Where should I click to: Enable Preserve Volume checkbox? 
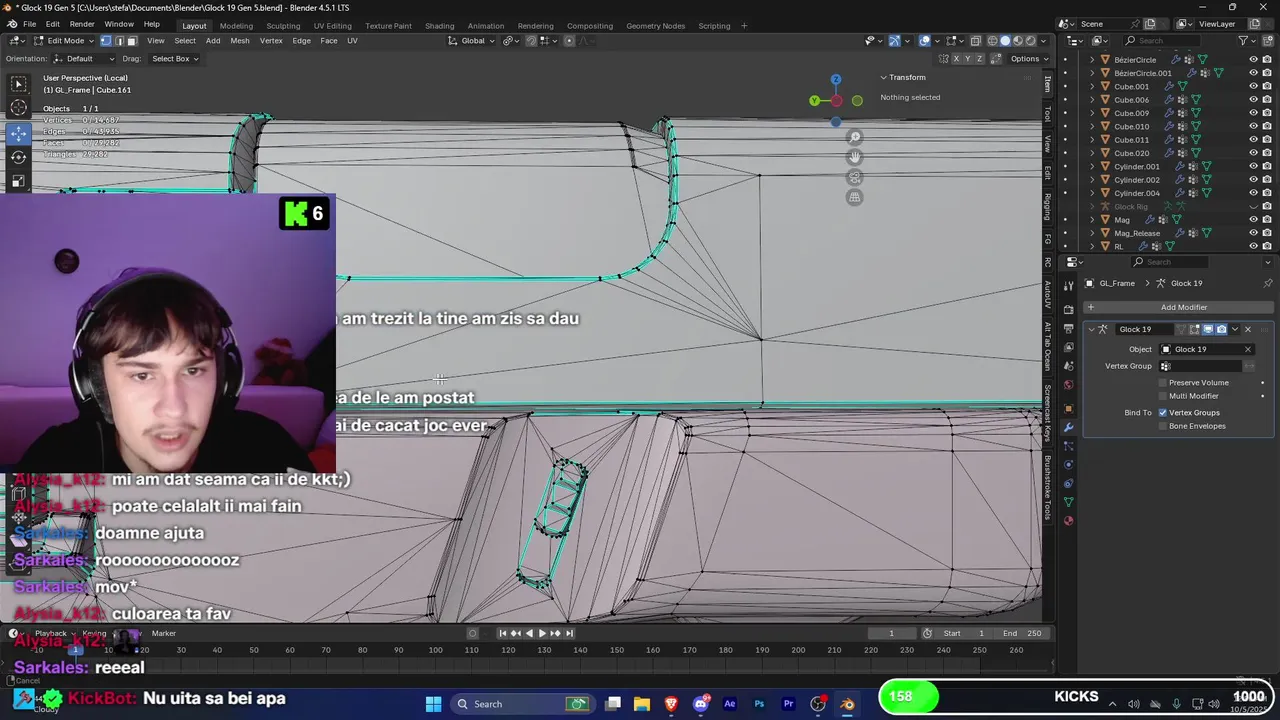[1162, 383]
